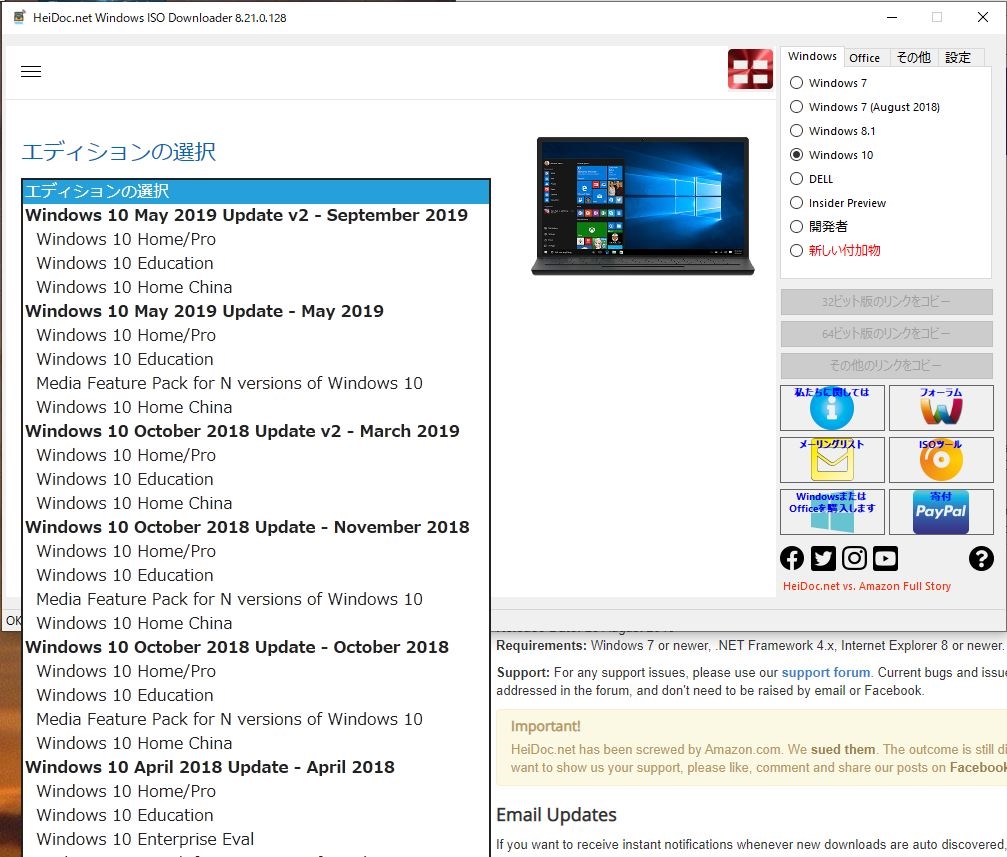
Task: Click the Email Updates heading
Action: pos(556,815)
